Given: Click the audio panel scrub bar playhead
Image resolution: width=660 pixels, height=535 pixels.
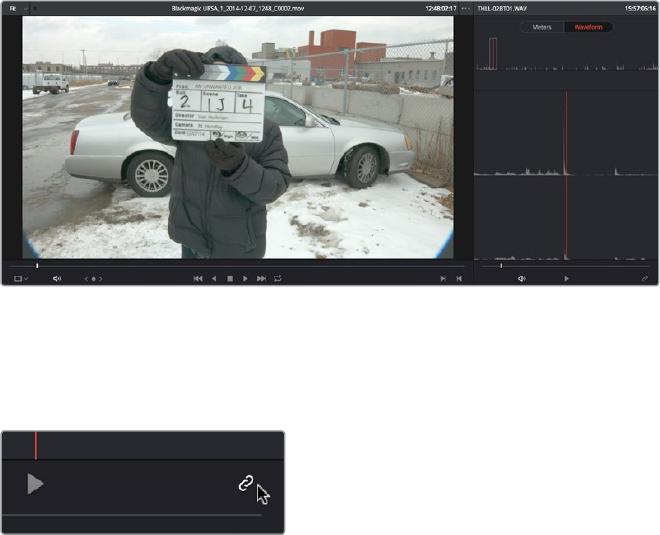Looking at the screenshot, I should (501, 266).
